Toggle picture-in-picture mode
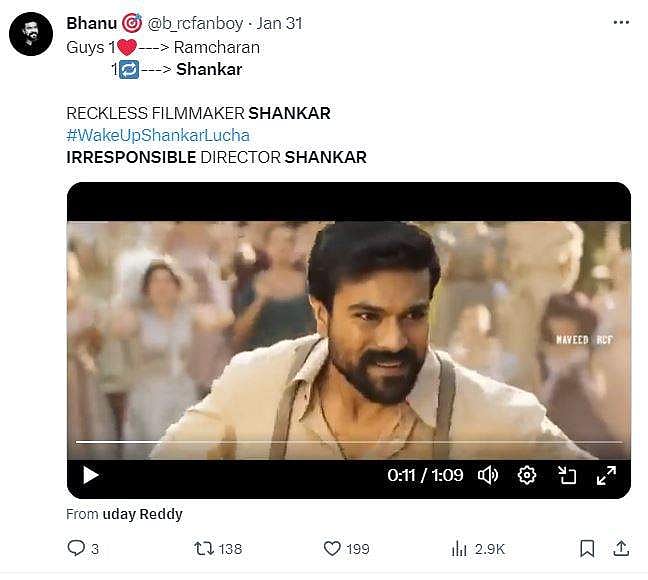Viewport: 648px width, 580px height. coord(567,475)
